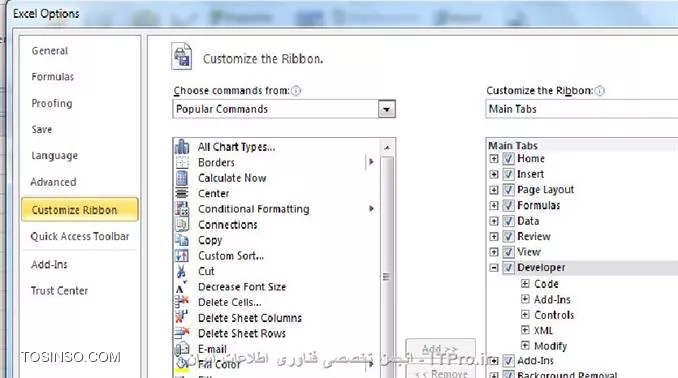Open the Formulas options category
The height and width of the screenshot is (378, 678).
tap(52, 77)
